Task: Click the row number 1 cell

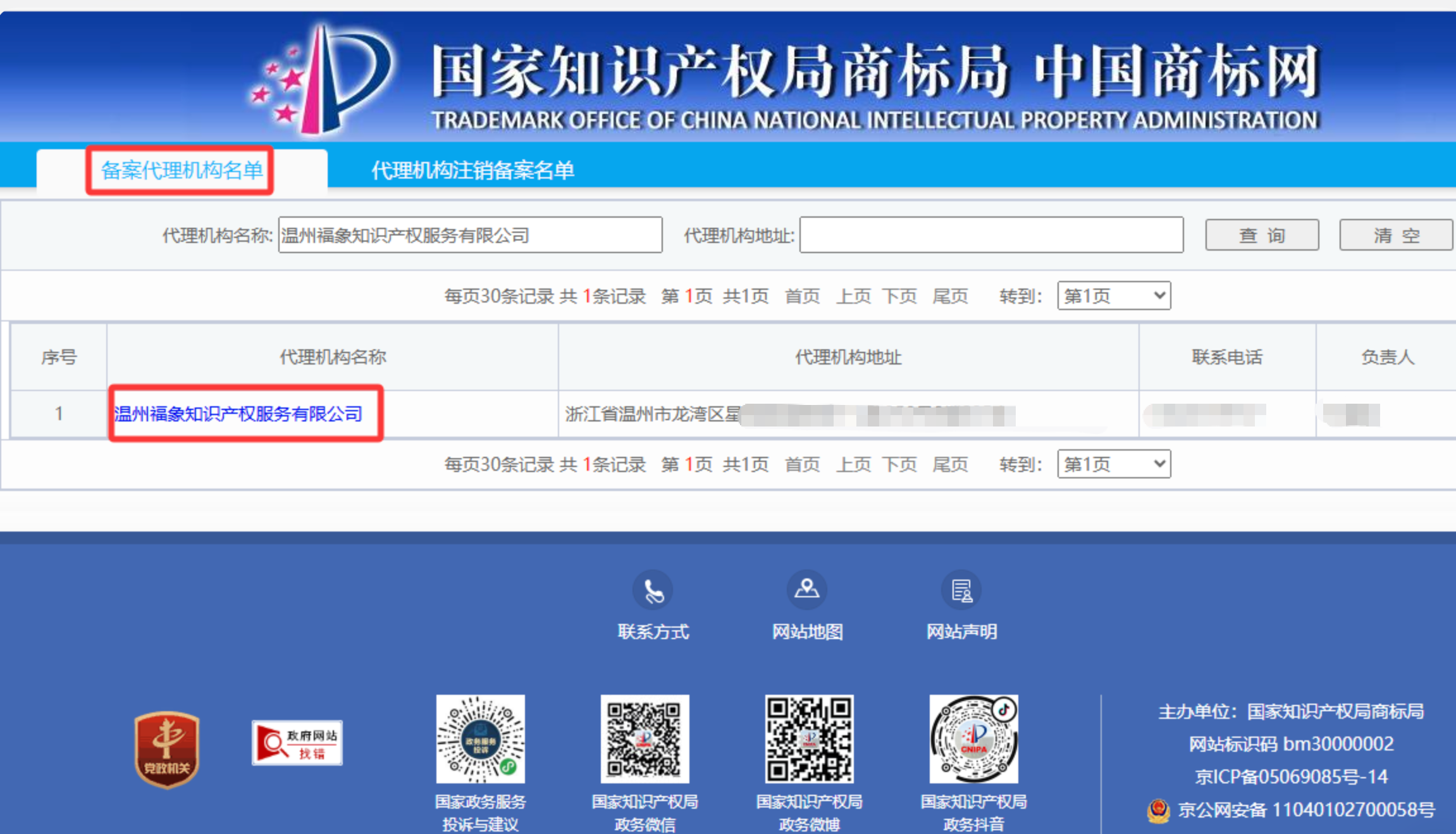Action: tap(59, 414)
